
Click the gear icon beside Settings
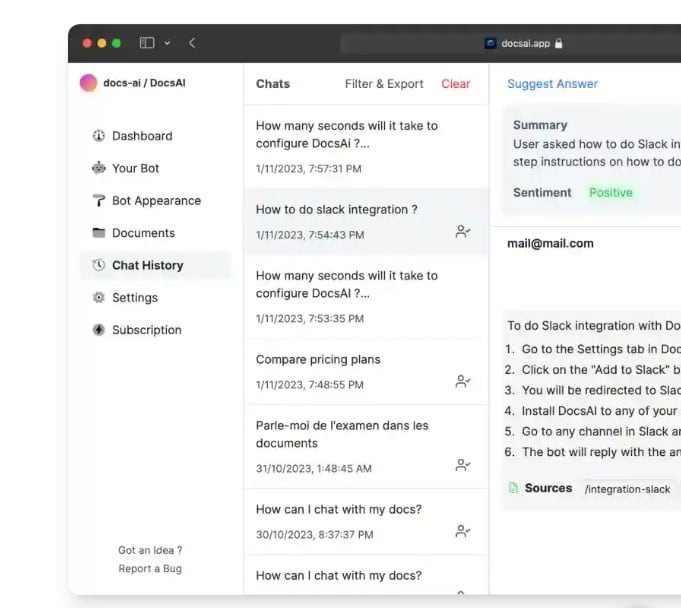[x=99, y=297]
